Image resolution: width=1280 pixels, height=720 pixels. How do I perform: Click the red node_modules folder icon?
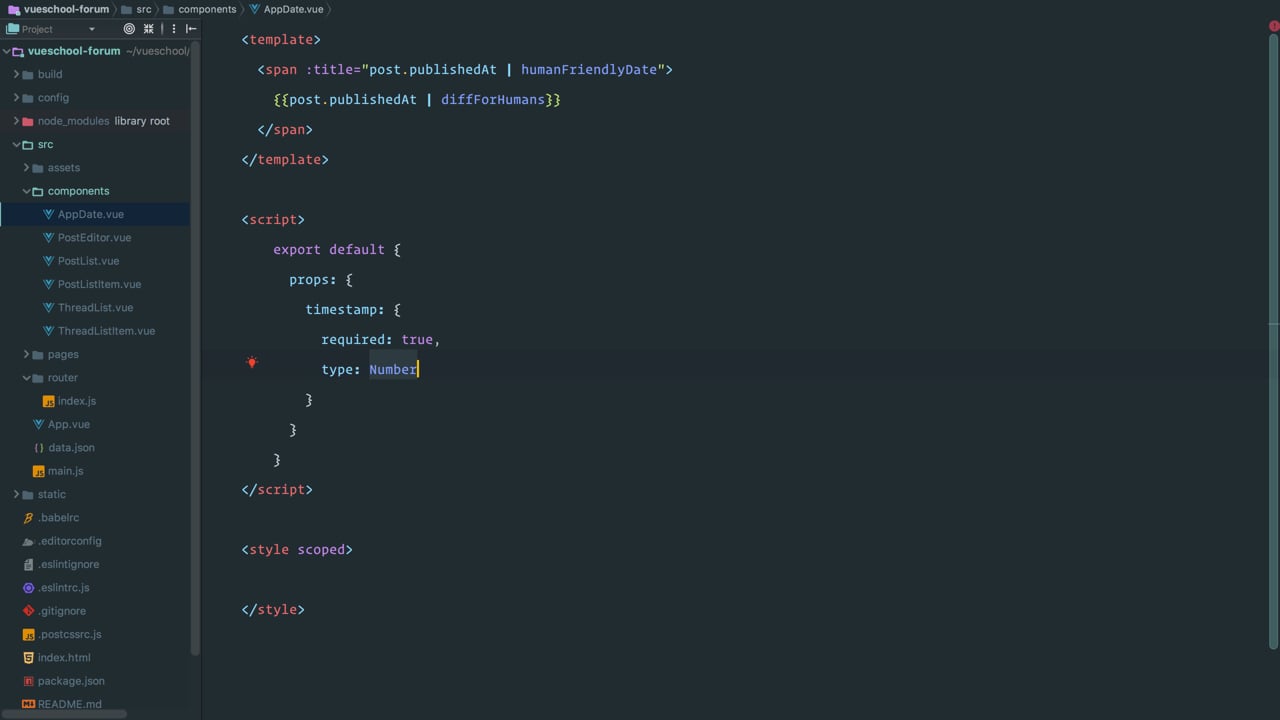tap(28, 121)
